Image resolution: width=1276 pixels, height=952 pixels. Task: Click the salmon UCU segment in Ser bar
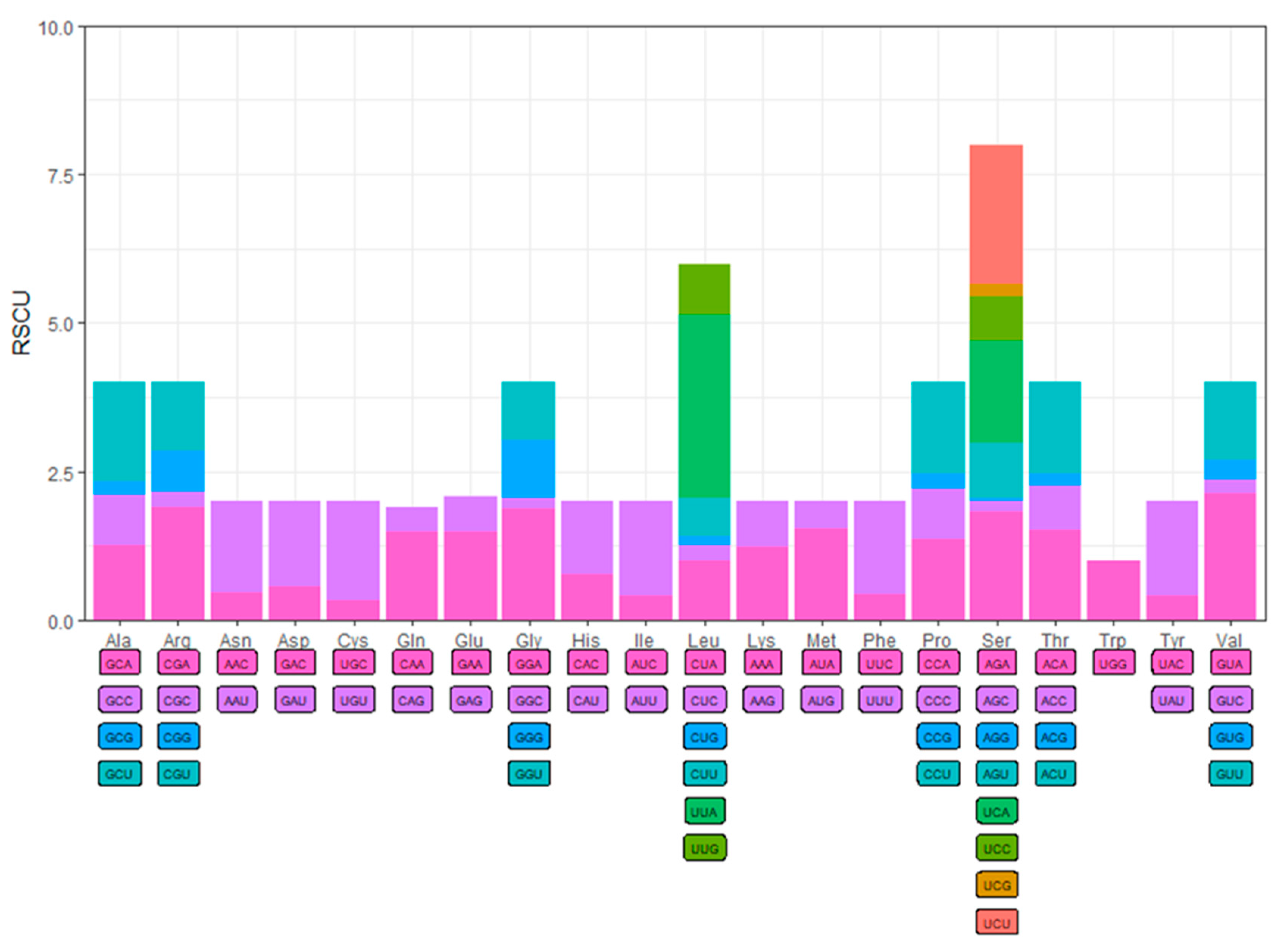click(996, 214)
